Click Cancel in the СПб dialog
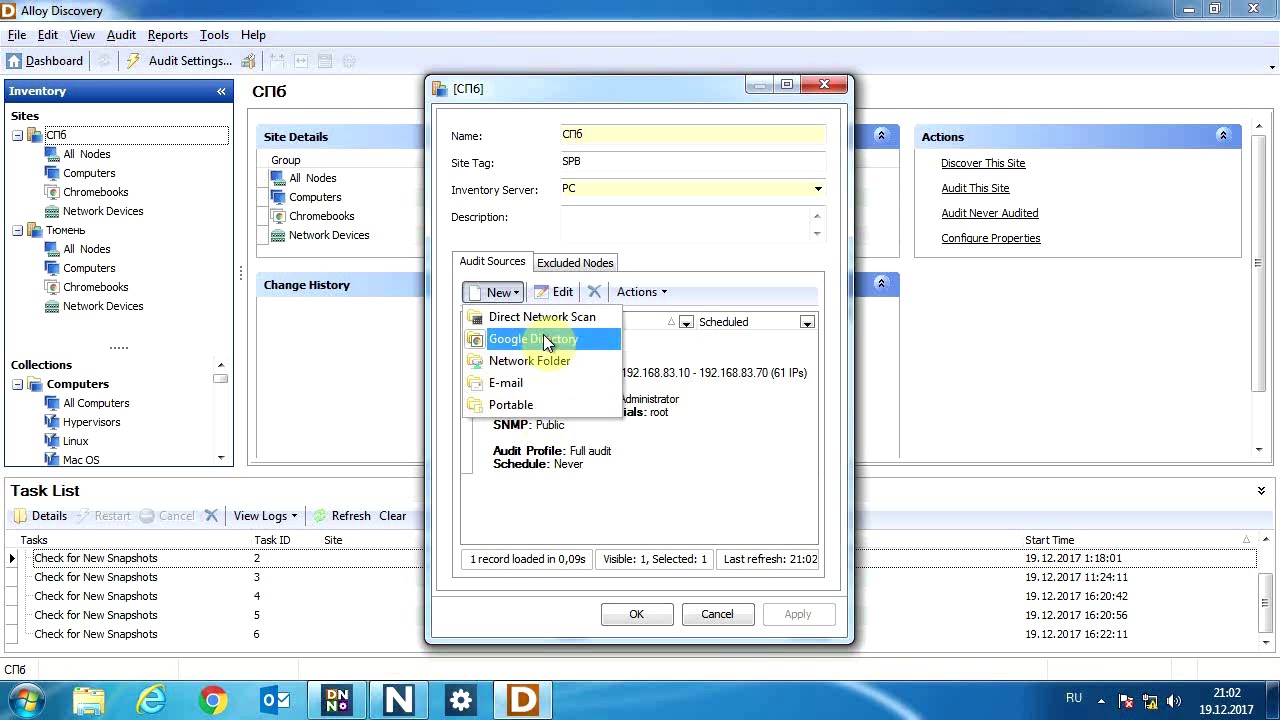 coord(717,614)
